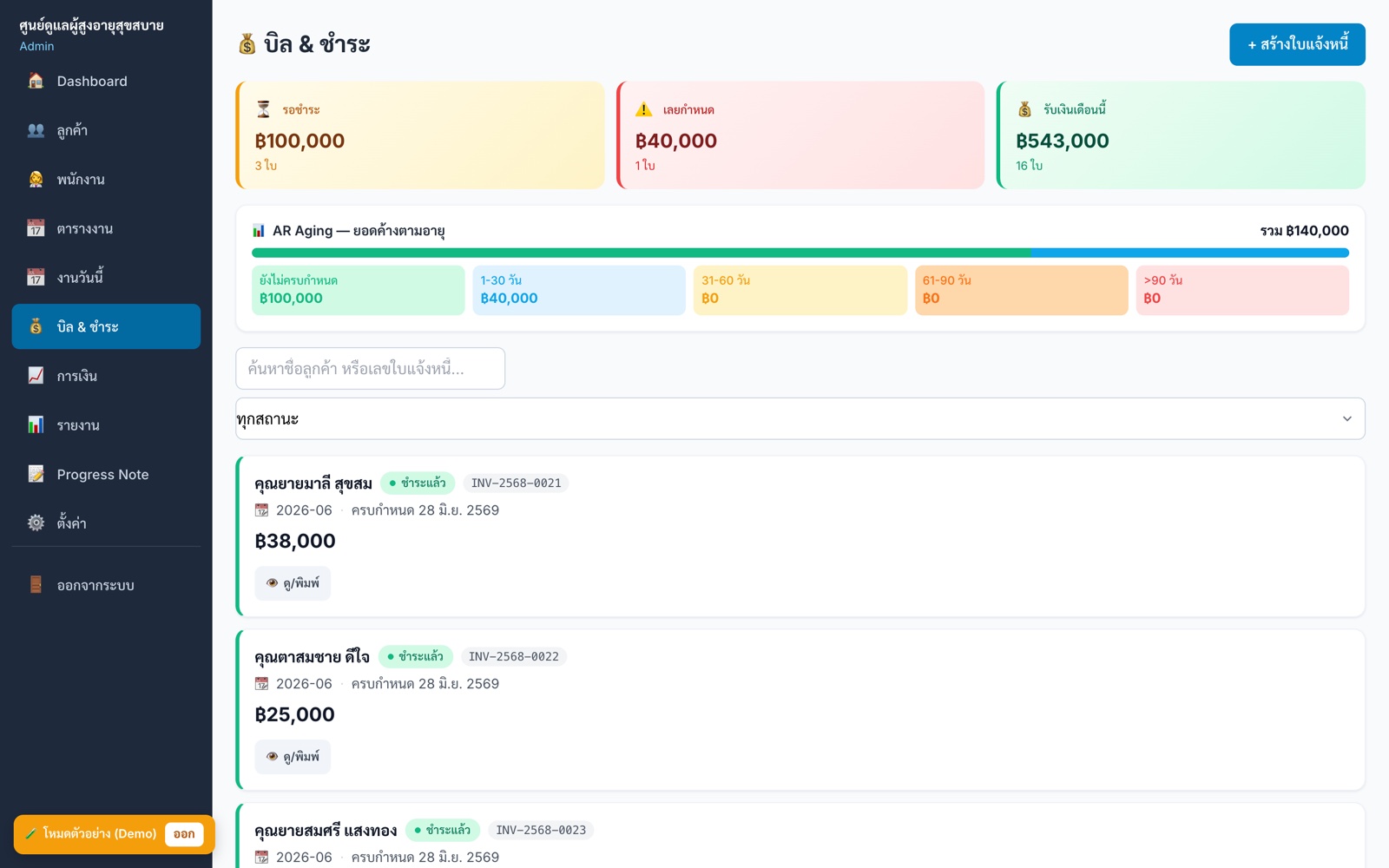Open พนักงาน menu item

click(x=106, y=180)
